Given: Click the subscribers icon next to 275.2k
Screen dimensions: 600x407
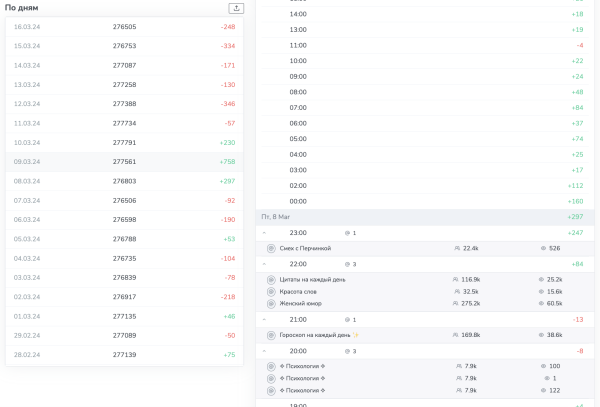Looking at the screenshot, I should (x=456, y=303).
